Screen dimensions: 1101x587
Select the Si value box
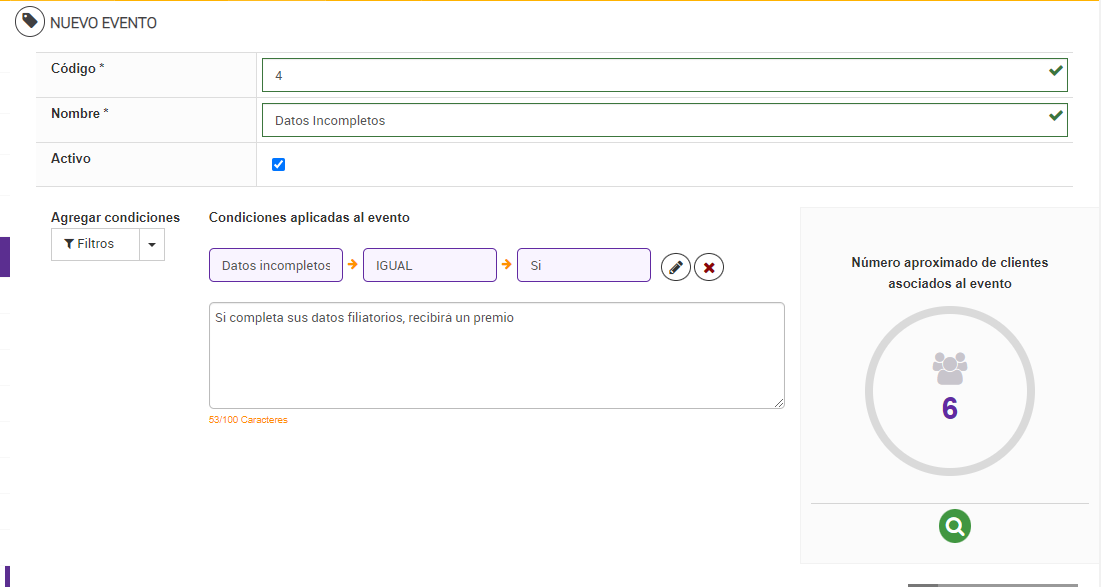click(x=583, y=265)
